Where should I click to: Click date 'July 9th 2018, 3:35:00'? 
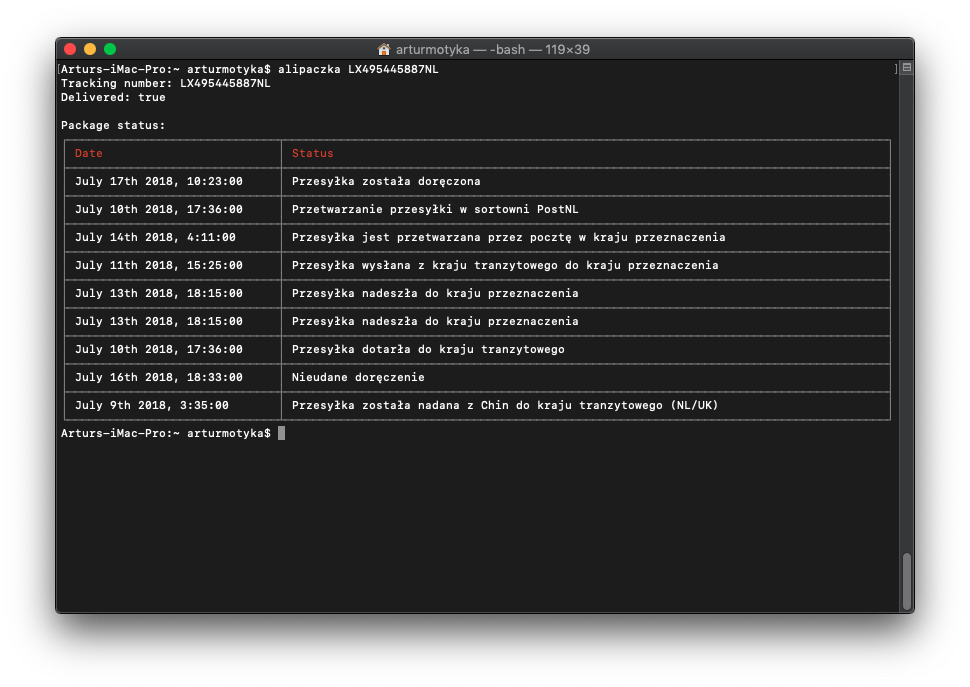[152, 406]
